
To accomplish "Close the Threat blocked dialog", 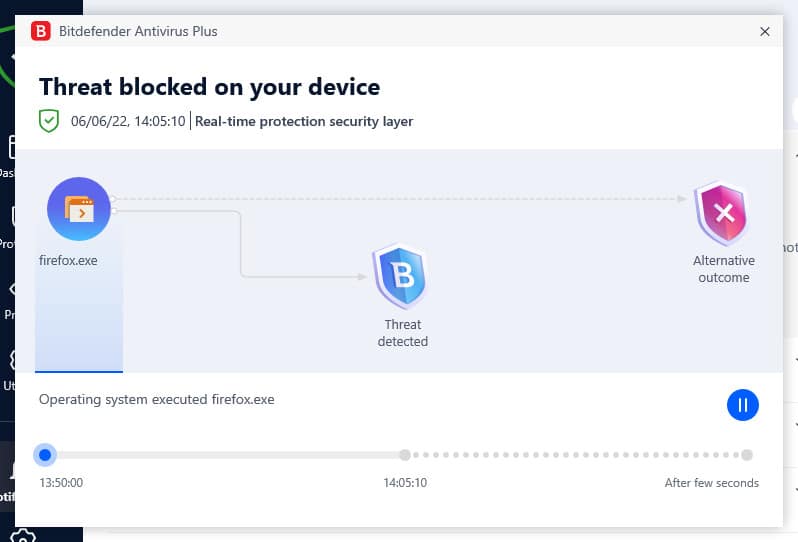I will tap(764, 32).
